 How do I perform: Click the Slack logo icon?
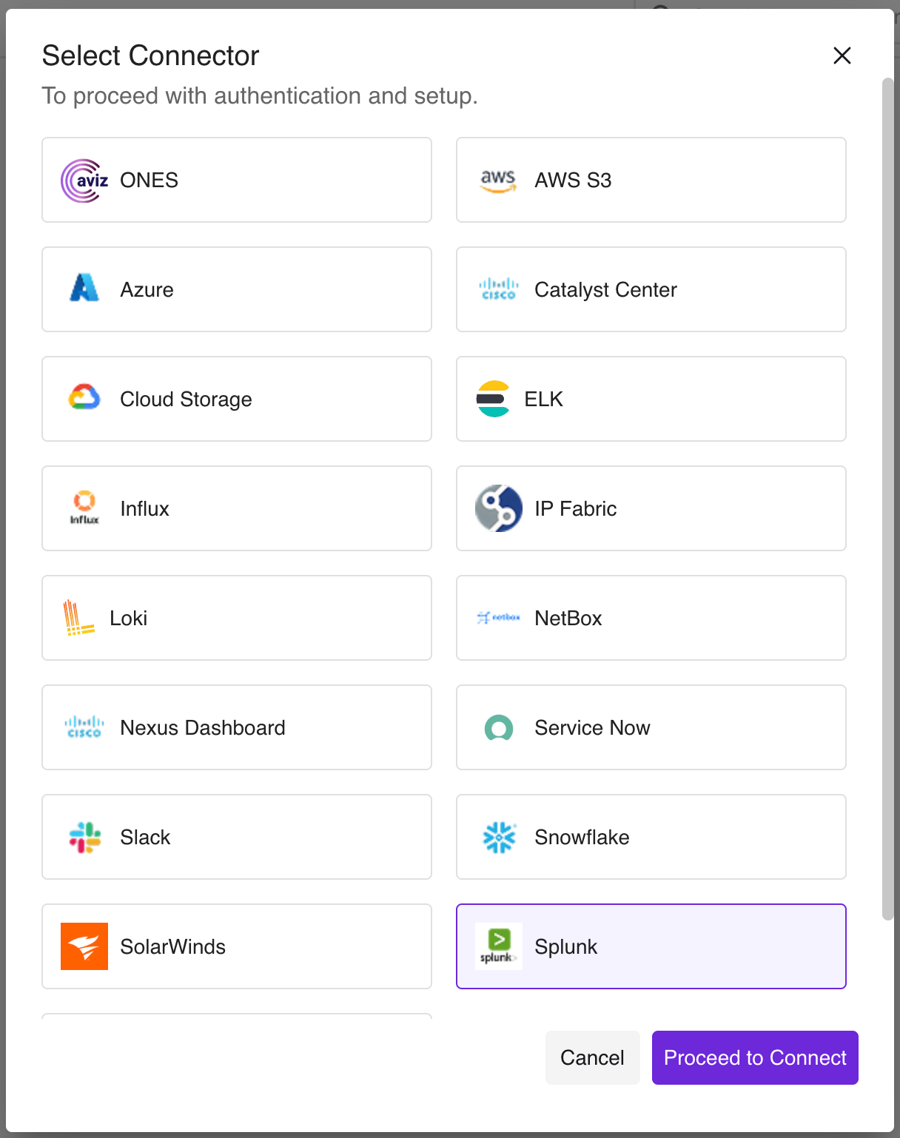pos(84,837)
